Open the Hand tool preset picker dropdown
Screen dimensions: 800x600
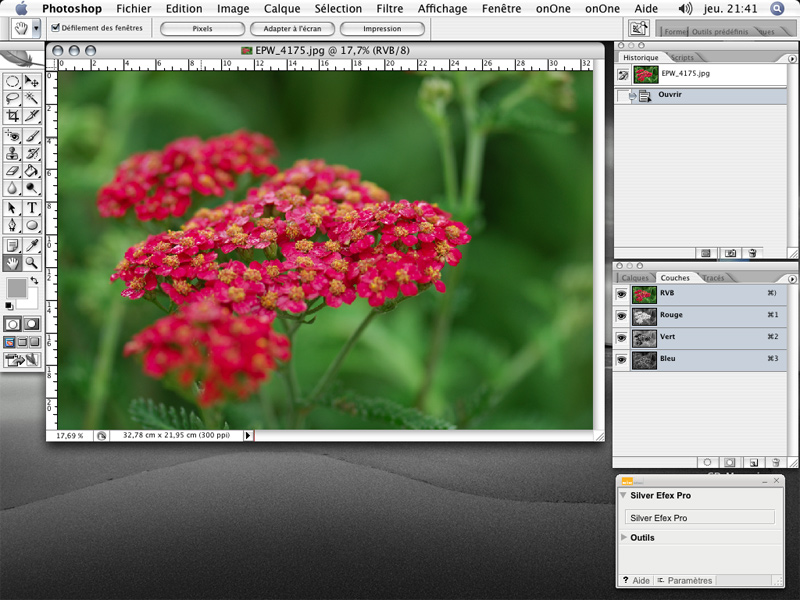pos(36,29)
